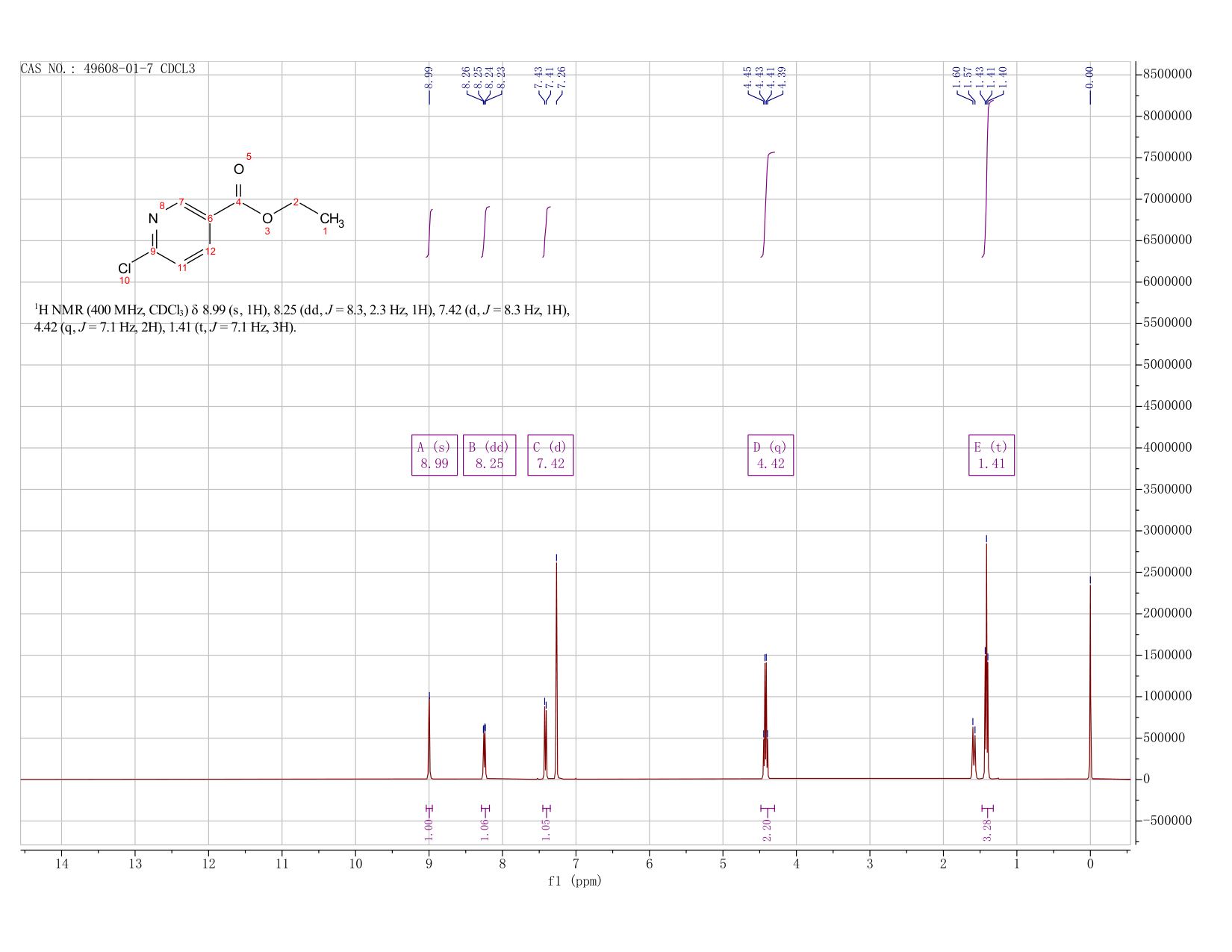The image size is (1232, 952).
Task: Click the integral curve above 1.41 triplet
Action: click(x=986, y=179)
